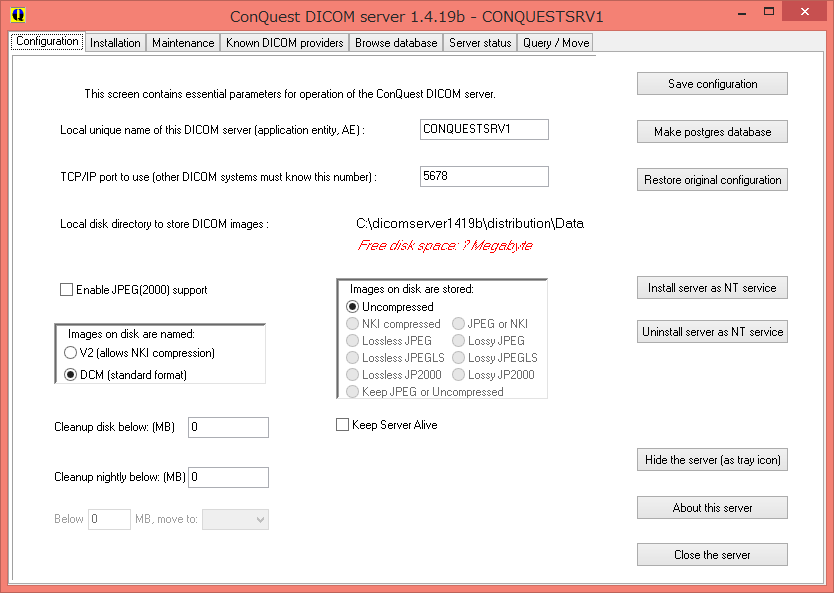Open the Maintenance tab
The height and width of the screenshot is (593, 834).
pos(183,43)
